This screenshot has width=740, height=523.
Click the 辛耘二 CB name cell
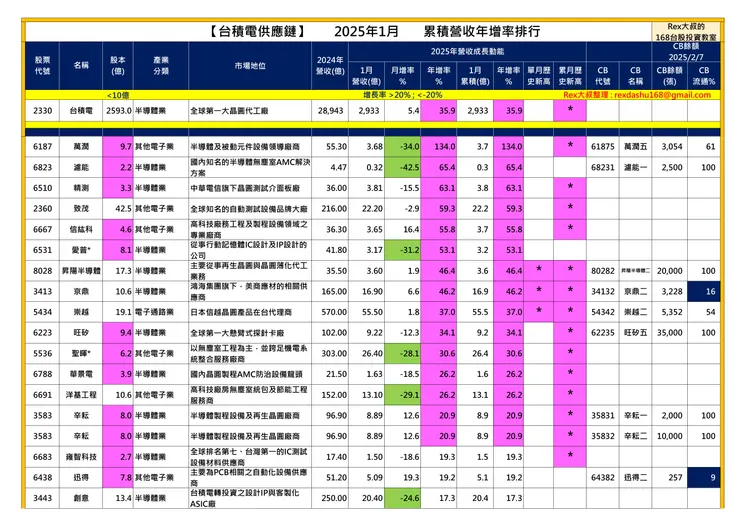[x=635, y=436]
